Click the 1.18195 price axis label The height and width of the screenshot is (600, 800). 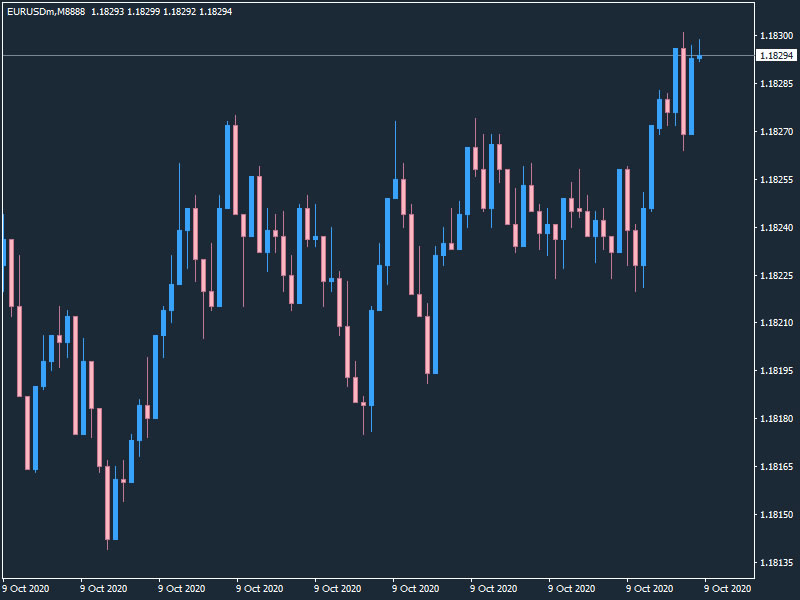(x=776, y=371)
